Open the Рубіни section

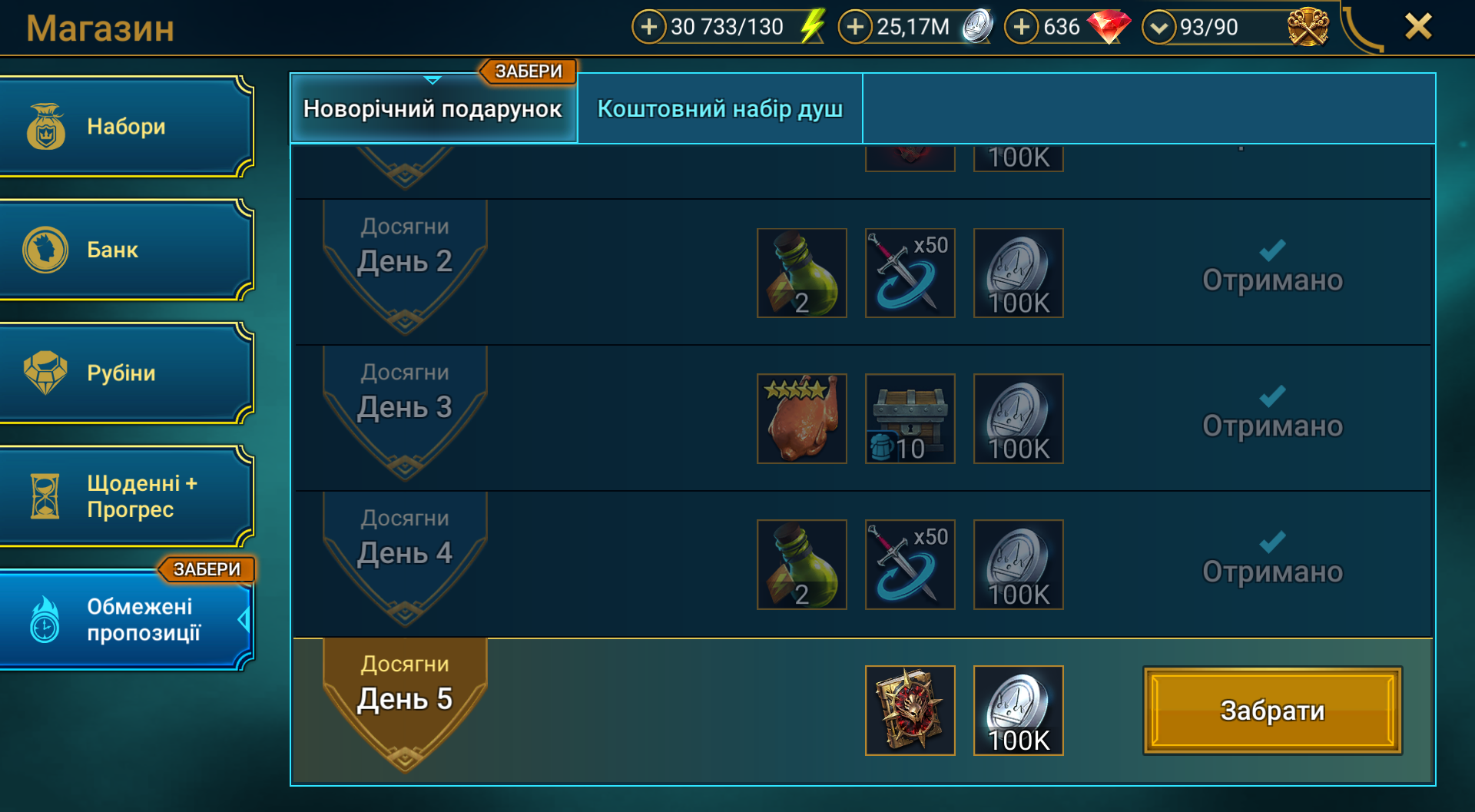click(x=126, y=373)
